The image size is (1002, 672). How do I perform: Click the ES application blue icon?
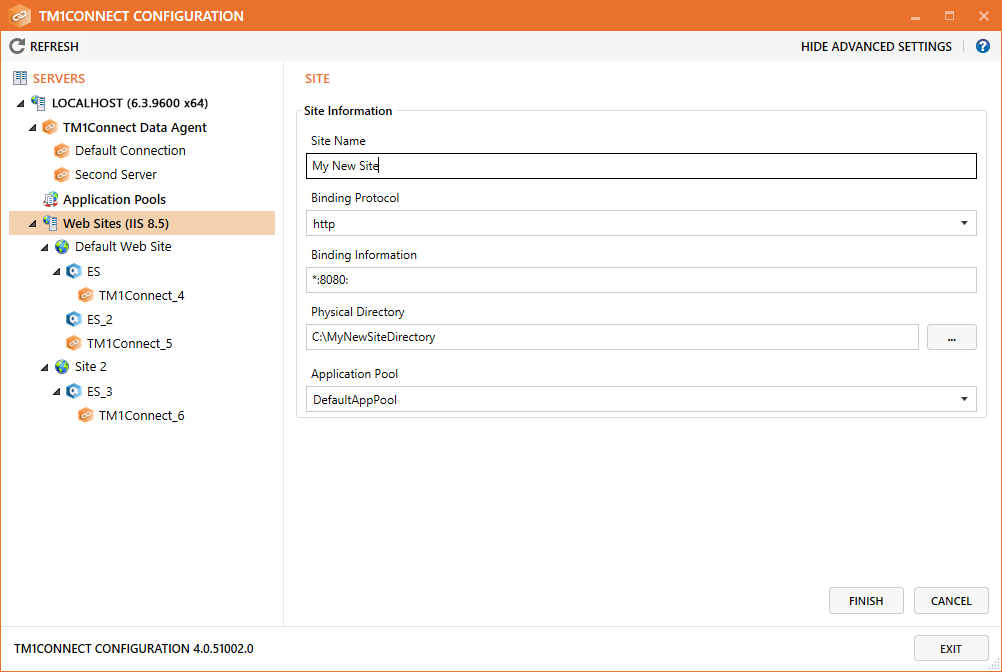[74, 271]
